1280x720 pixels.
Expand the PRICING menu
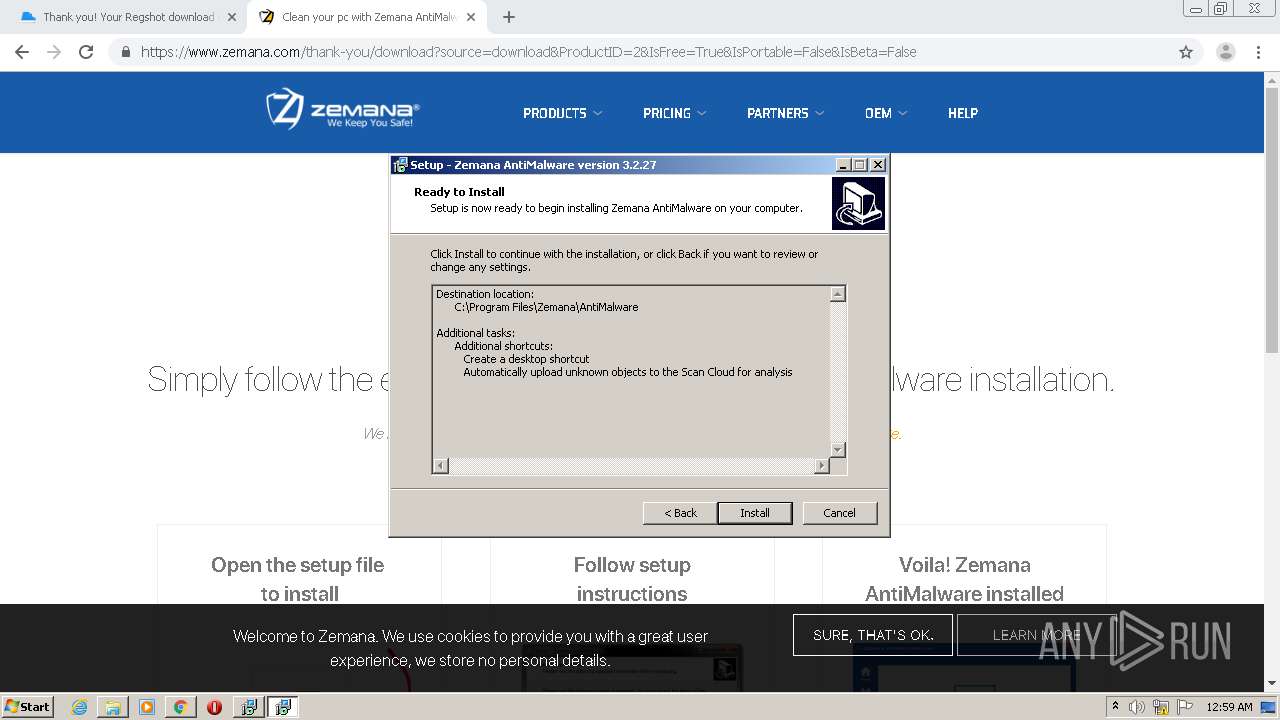click(674, 113)
